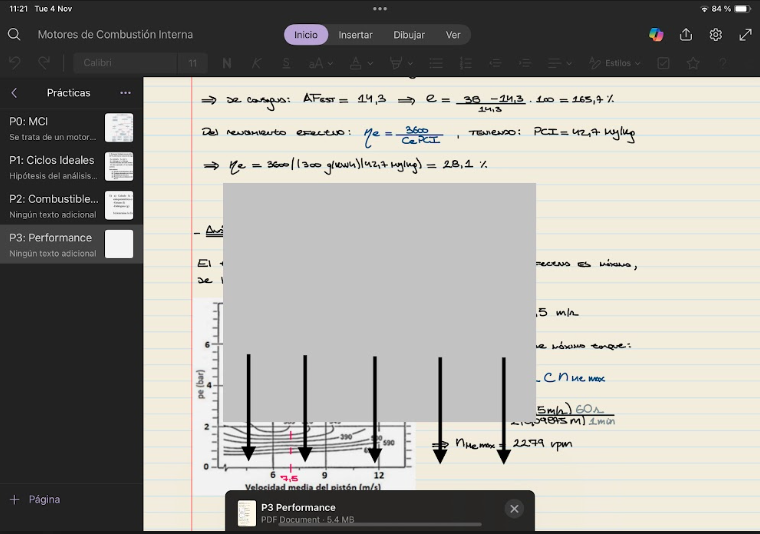Click notebook title Motores de Combustión Interna
Screen dimensions: 760x534
115,34
